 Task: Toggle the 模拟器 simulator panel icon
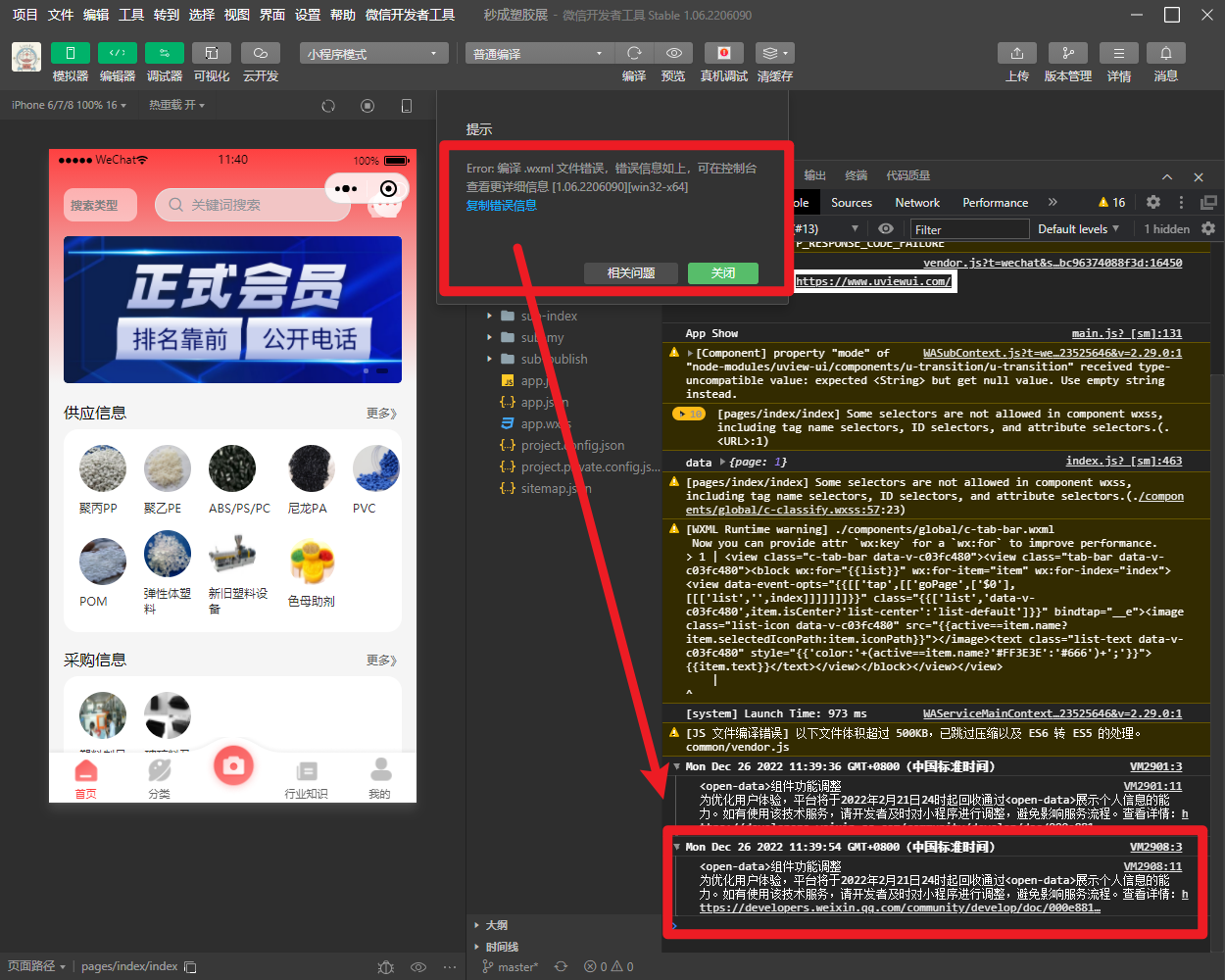click(x=71, y=53)
